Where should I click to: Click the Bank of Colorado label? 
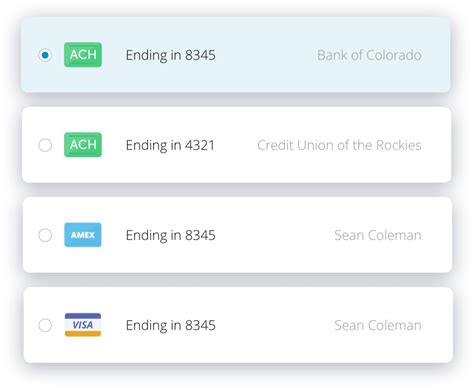[369, 55]
